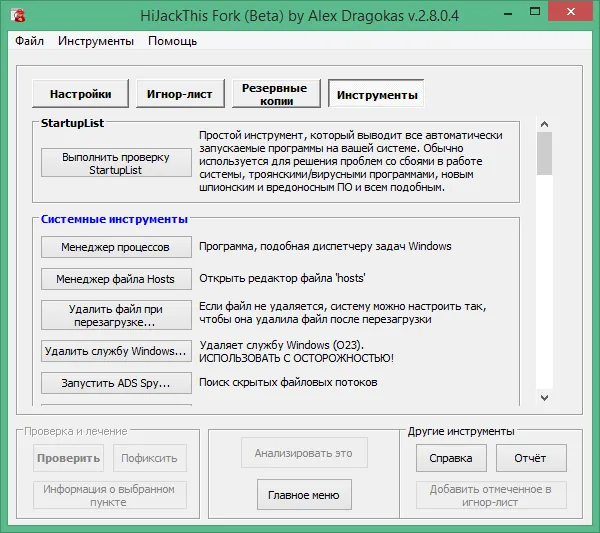Click 'ИСПОЛЬЗОВАТЬ С ОСТОРОЖНОСТЬЮ!' warning text
This screenshot has width=600, height=533.
[296, 358]
